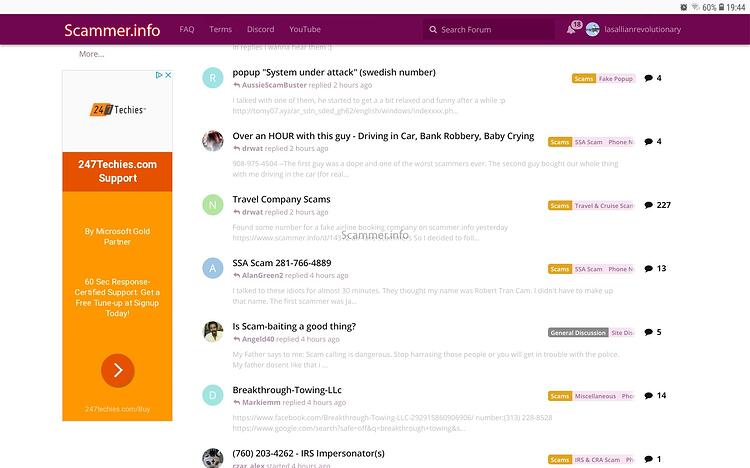Open Is Scam-baiting a good thing? thread
This screenshot has height=468, width=750.
point(294,326)
